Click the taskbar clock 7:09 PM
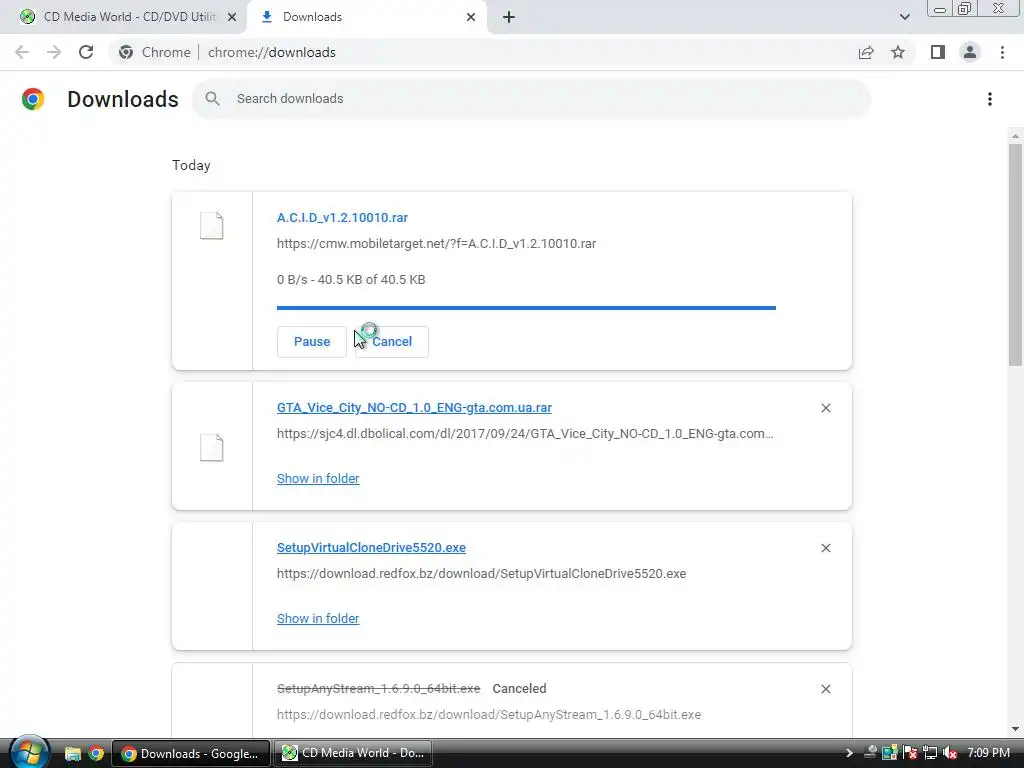Screen dimensions: 1024x768 coord(989,753)
